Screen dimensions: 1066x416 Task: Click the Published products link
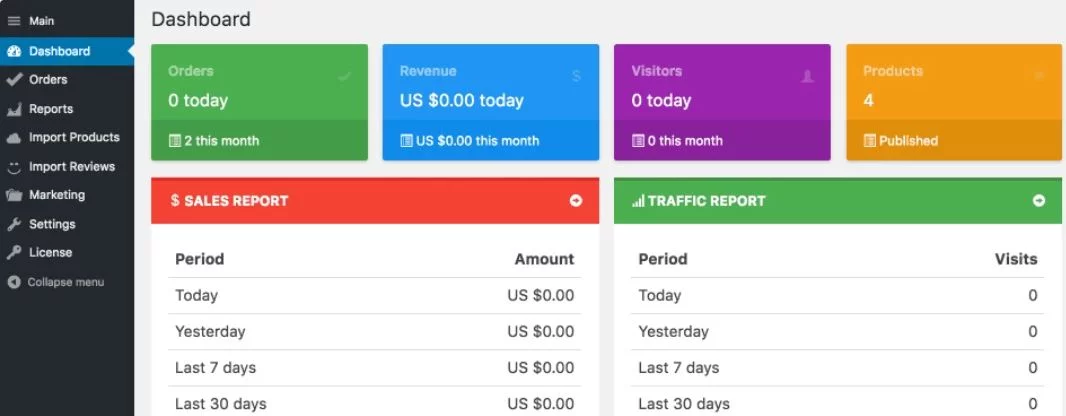pyautogui.click(x=908, y=141)
